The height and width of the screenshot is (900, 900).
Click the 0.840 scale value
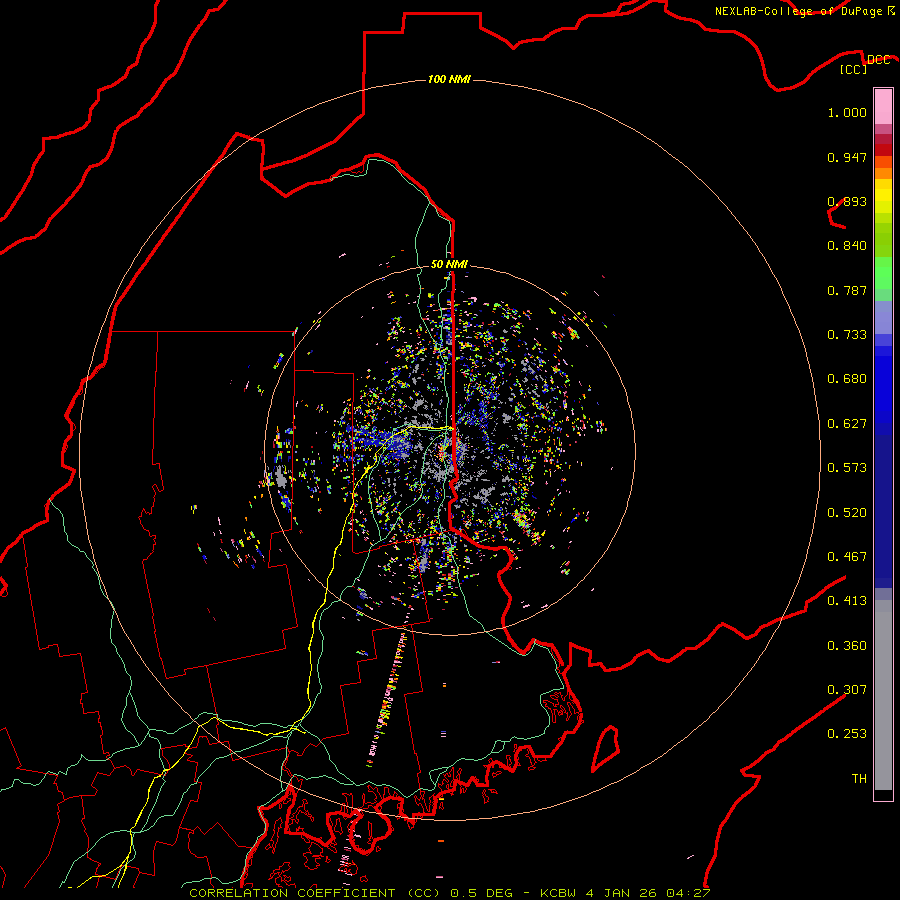pyautogui.click(x=847, y=246)
